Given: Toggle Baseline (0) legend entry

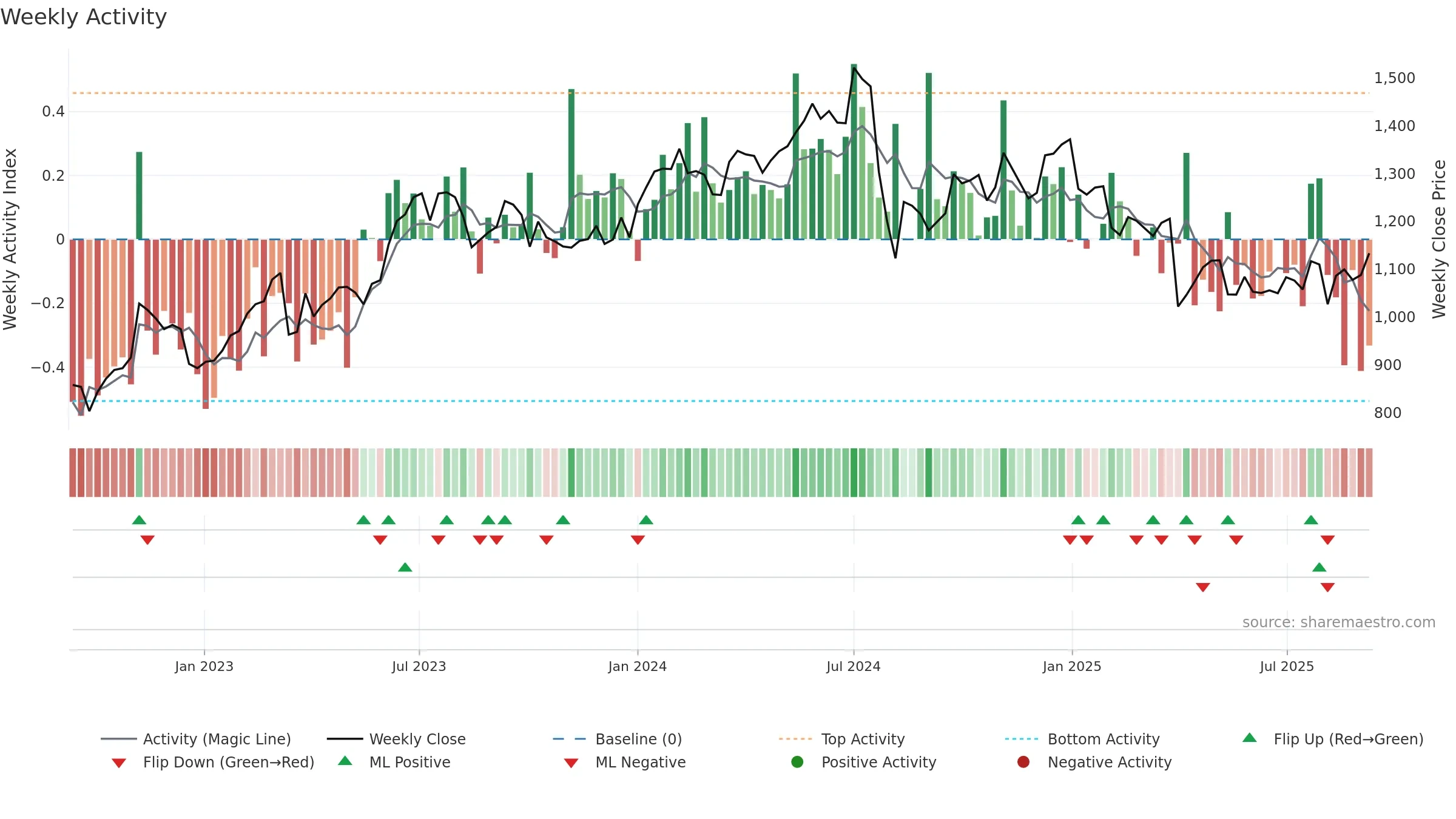Looking at the screenshot, I should pos(618,739).
